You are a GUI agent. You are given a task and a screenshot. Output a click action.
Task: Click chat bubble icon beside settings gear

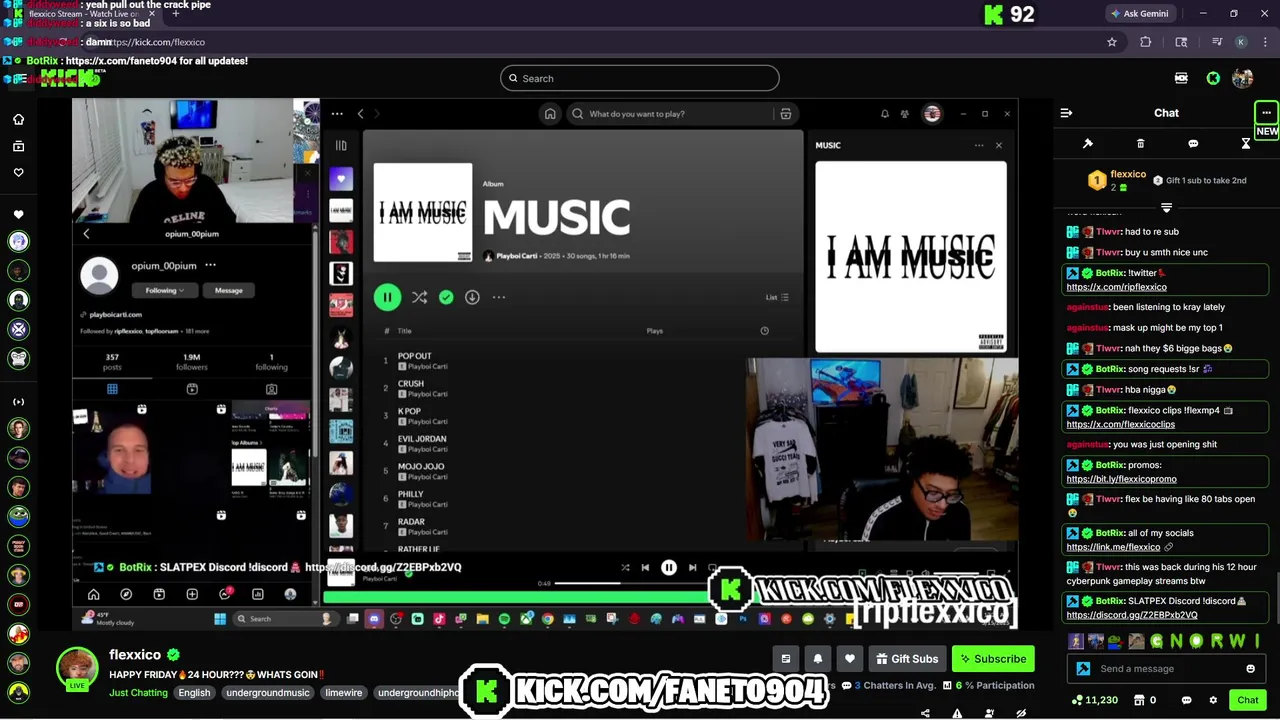pos(1186,700)
